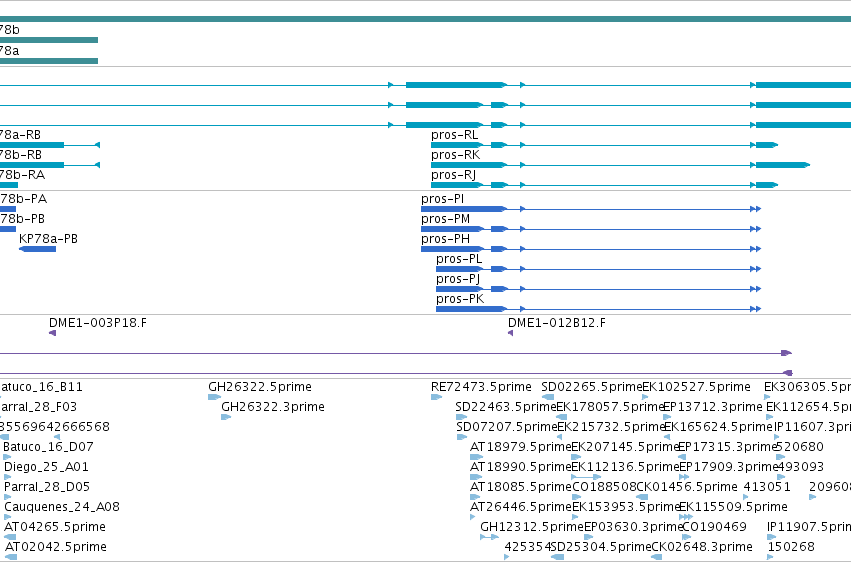Click the Diego_25_A01 label
Image resolution: width=851 pixels, height=562 pixels.
tap(46, 467)
